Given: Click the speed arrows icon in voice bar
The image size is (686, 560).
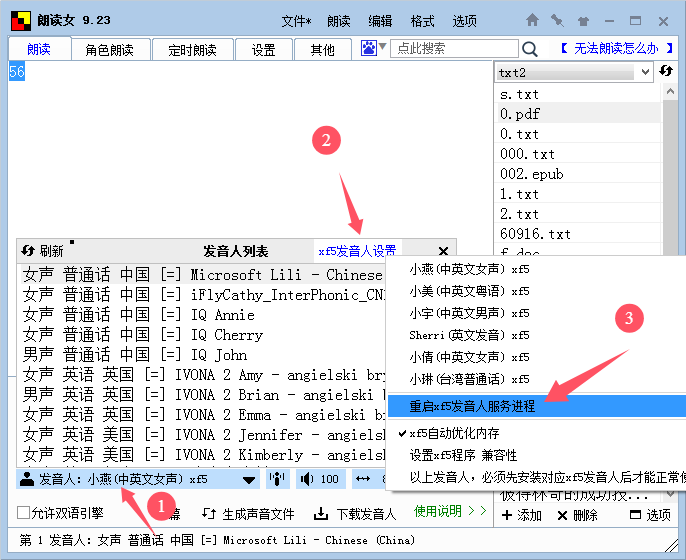Looking at the screenshot, I should pyautogui.click(x=363, y=479).
